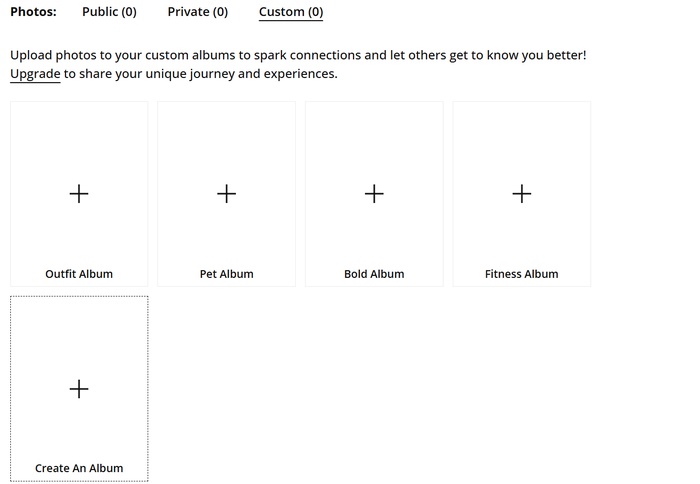
Task: Open the Pet Album card
Action: click(x=226, y=194)
